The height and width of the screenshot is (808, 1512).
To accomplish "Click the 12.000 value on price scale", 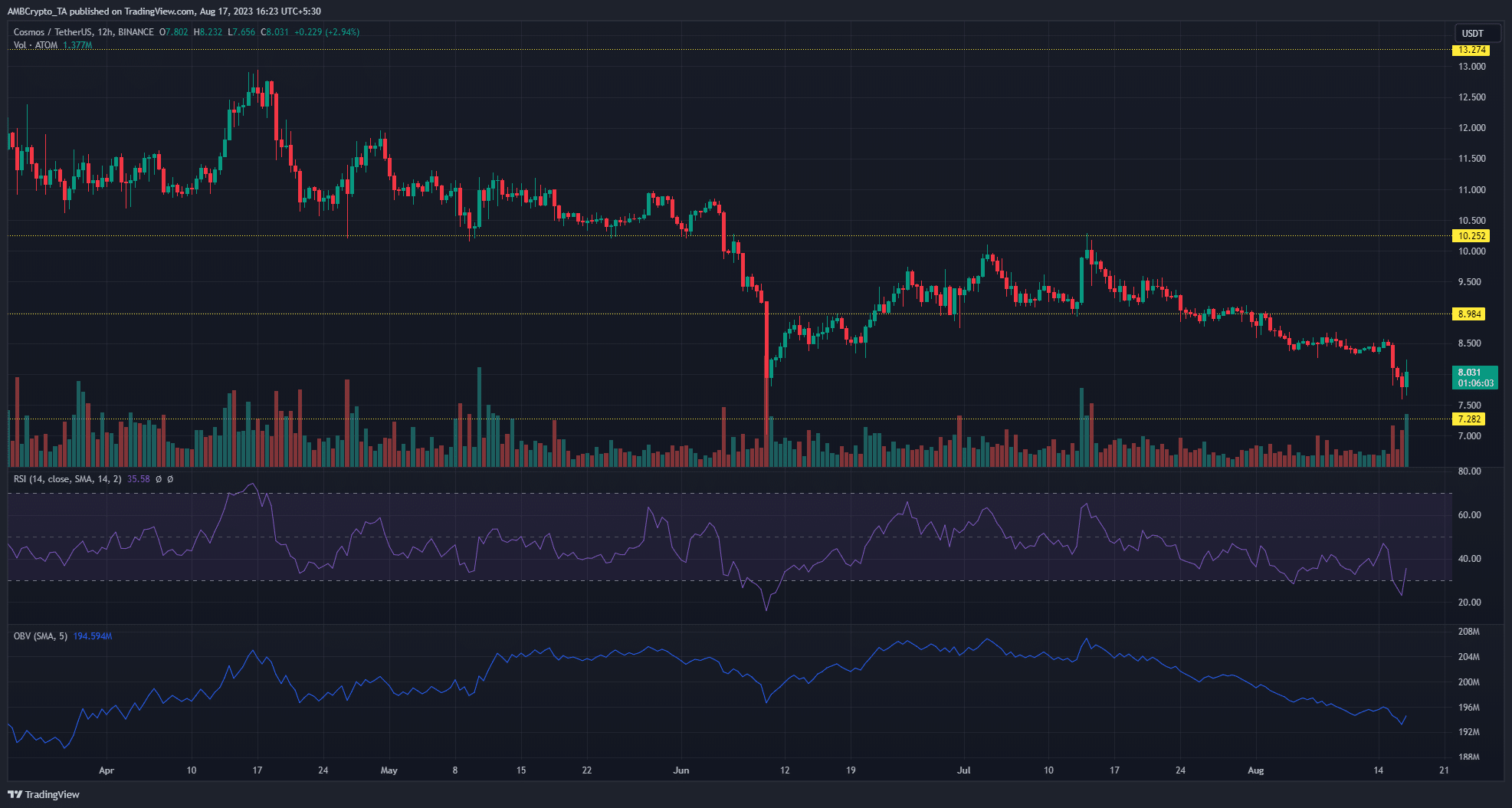I will point(1471,128).
